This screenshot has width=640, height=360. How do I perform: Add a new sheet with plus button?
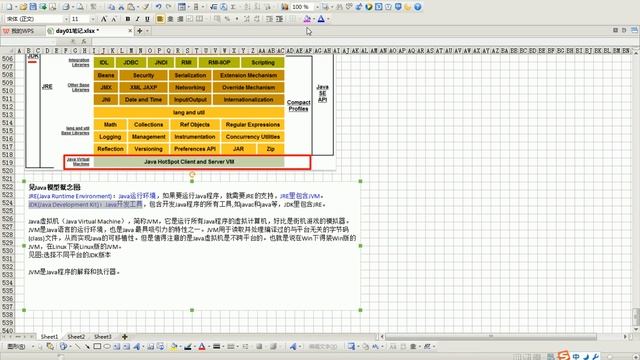coord(124,337)
